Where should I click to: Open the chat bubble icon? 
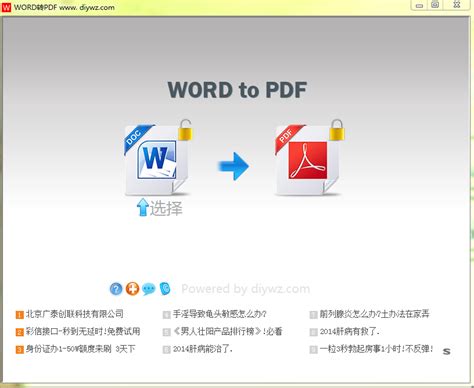click(x=149, y=289)
